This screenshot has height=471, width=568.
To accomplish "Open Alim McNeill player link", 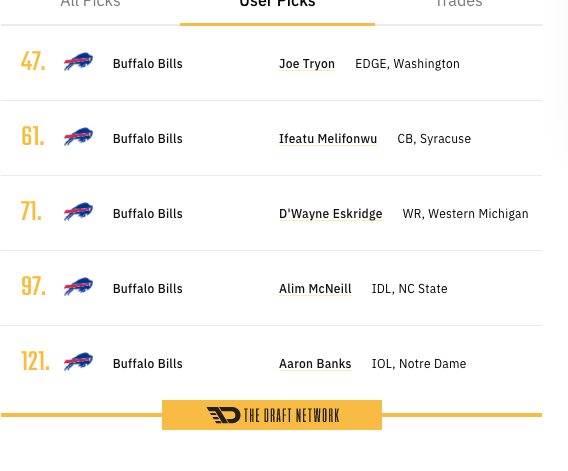I will (315, 289).
